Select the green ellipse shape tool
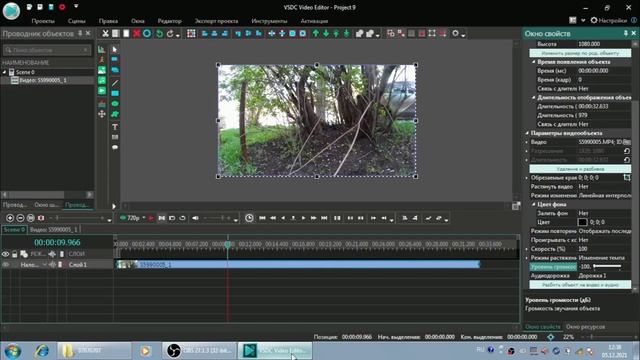Viewport: 640px width, 360px height. tap(115, 104)
